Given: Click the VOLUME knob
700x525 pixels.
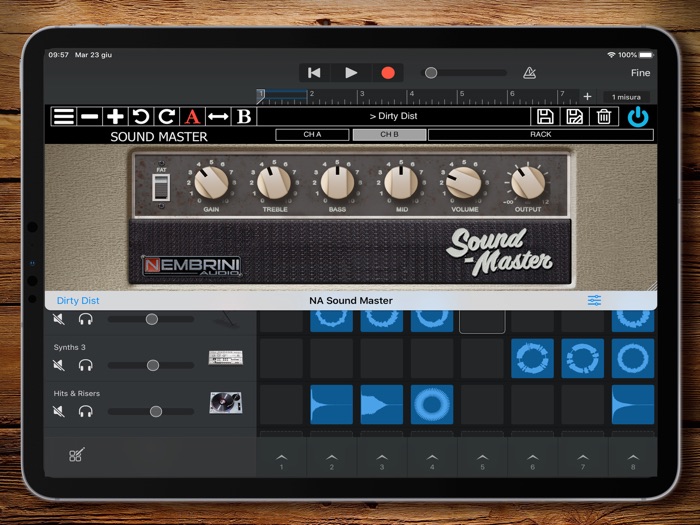Looking at the screenshot, I should click(x=464, y=183).
